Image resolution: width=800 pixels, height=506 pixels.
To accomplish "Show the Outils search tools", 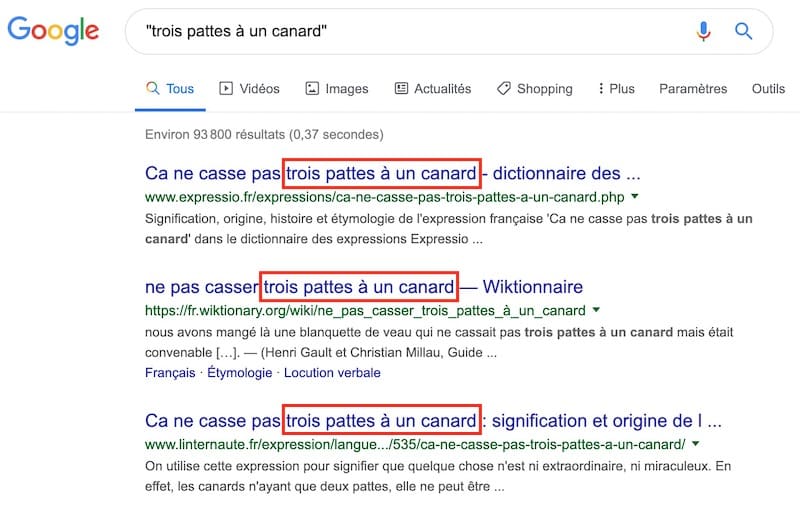I will coord(768,89).
